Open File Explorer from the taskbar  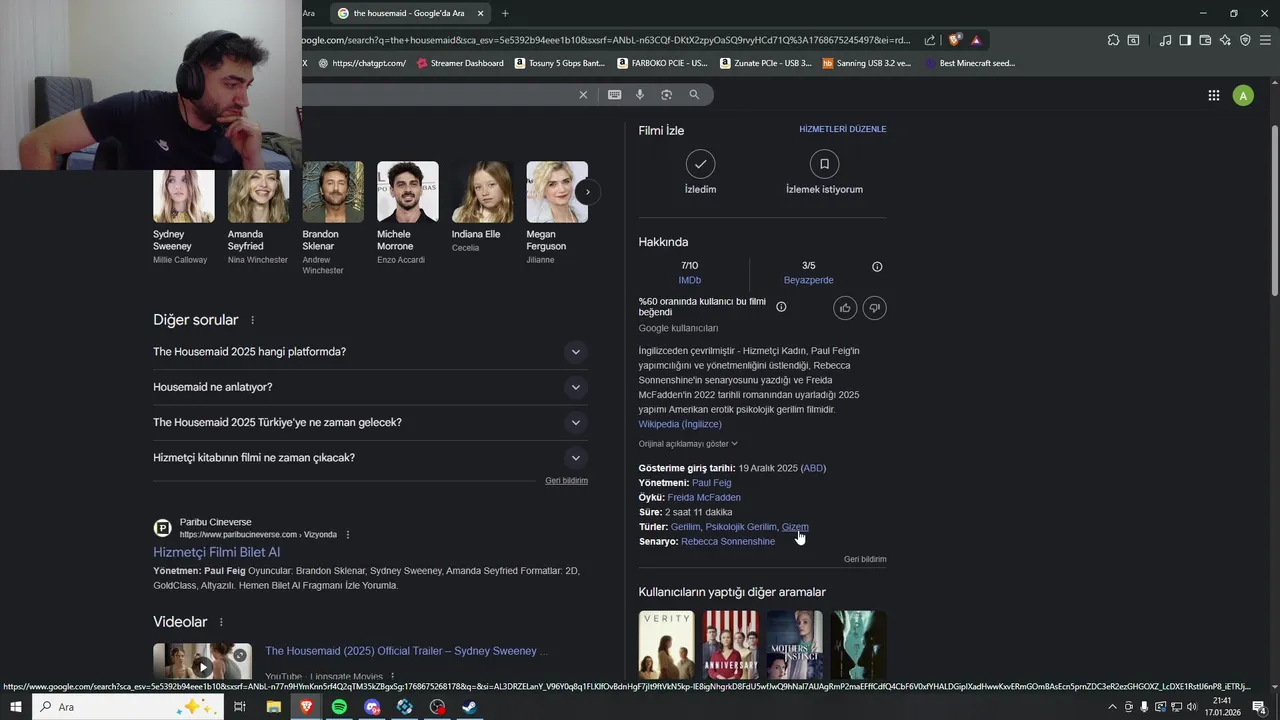[x=274, y=707]
